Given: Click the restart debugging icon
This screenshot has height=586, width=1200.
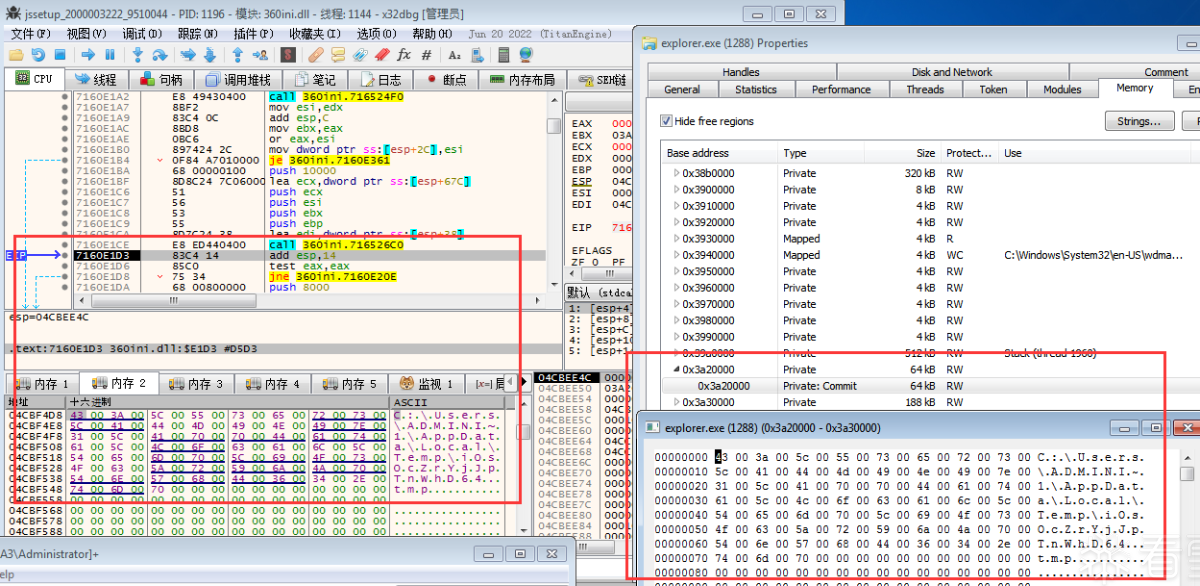Looking at the screenshot, I should [38, 55].
